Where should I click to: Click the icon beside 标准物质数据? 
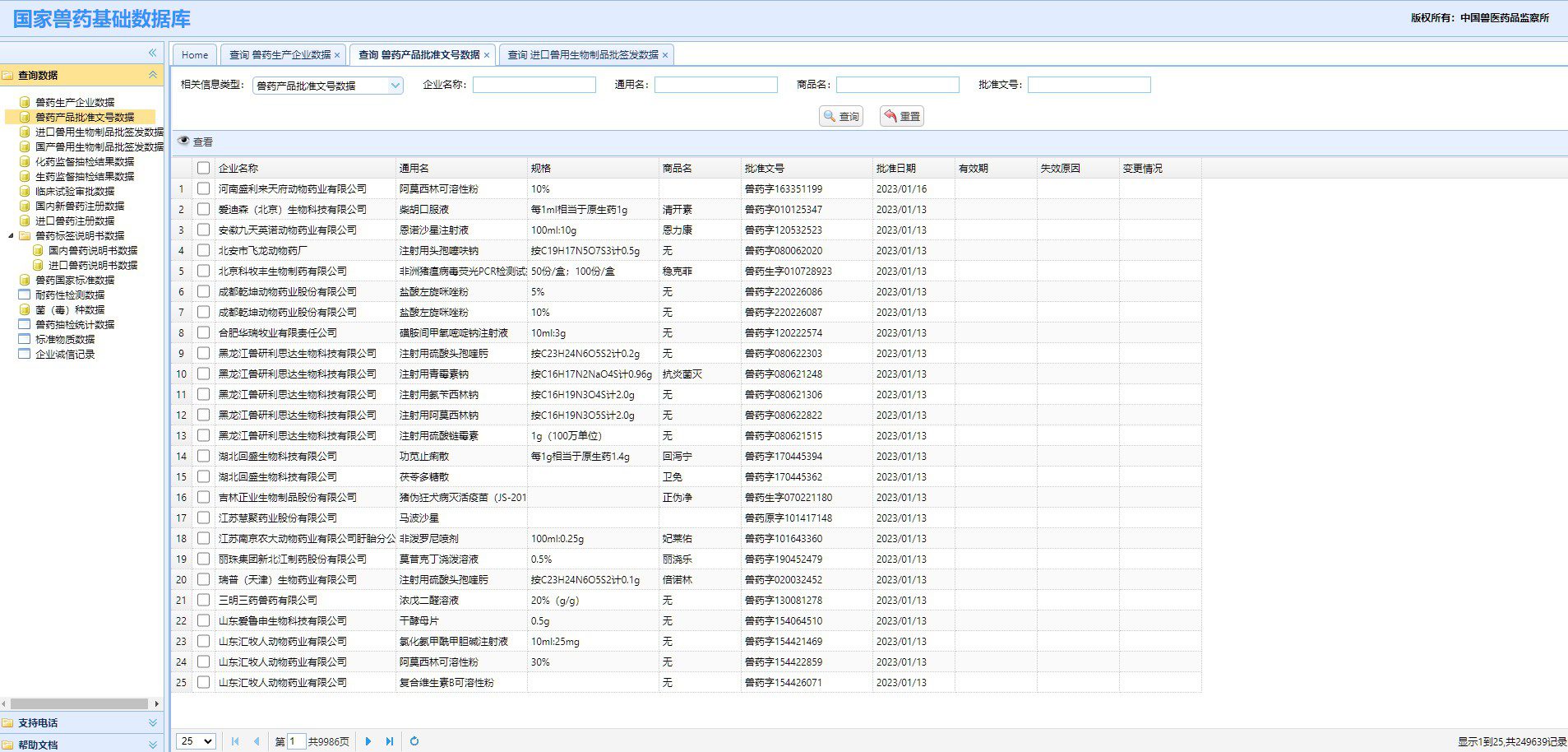pos(25,339)
